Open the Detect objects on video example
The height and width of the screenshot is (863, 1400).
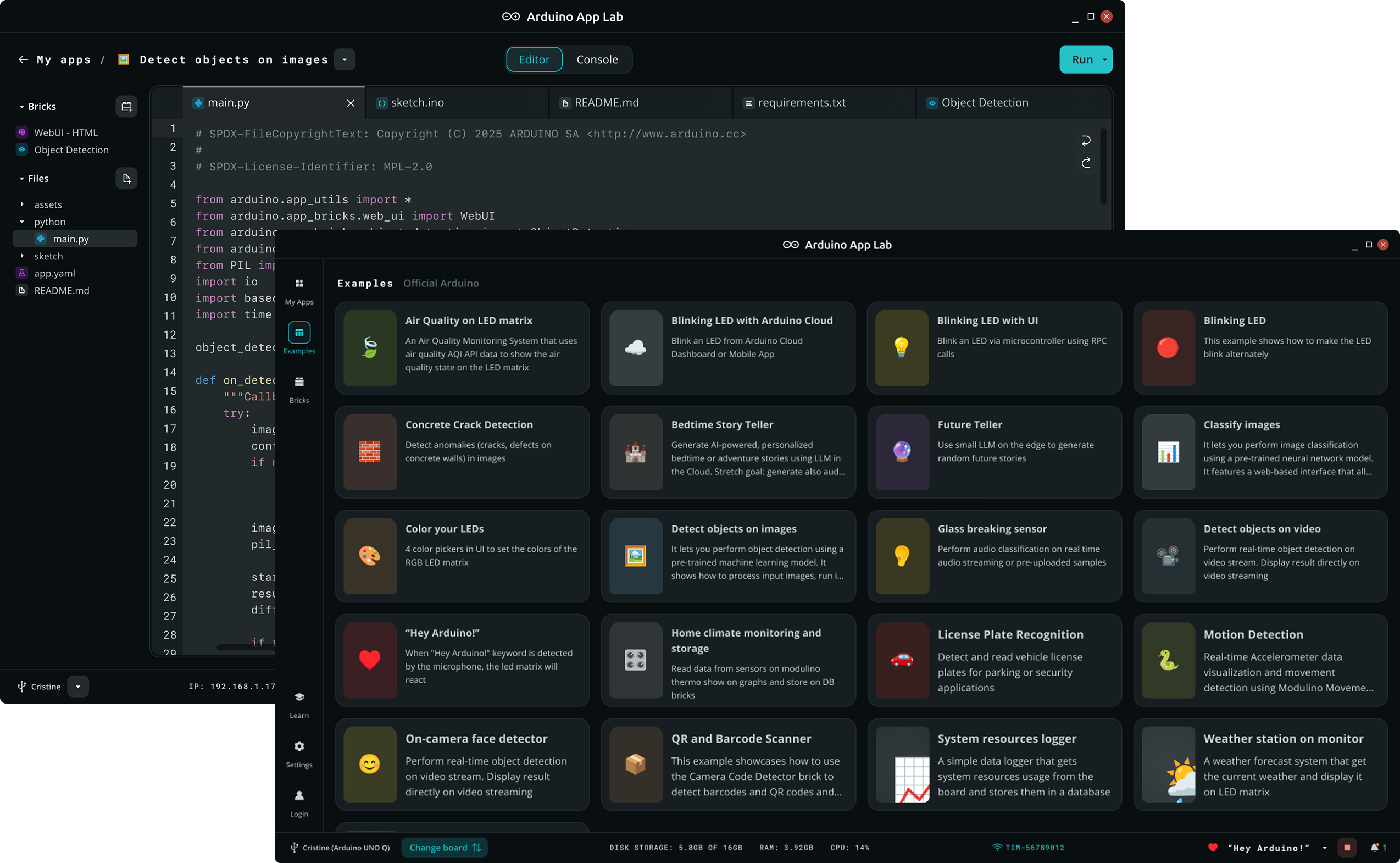pos(1261,556)
